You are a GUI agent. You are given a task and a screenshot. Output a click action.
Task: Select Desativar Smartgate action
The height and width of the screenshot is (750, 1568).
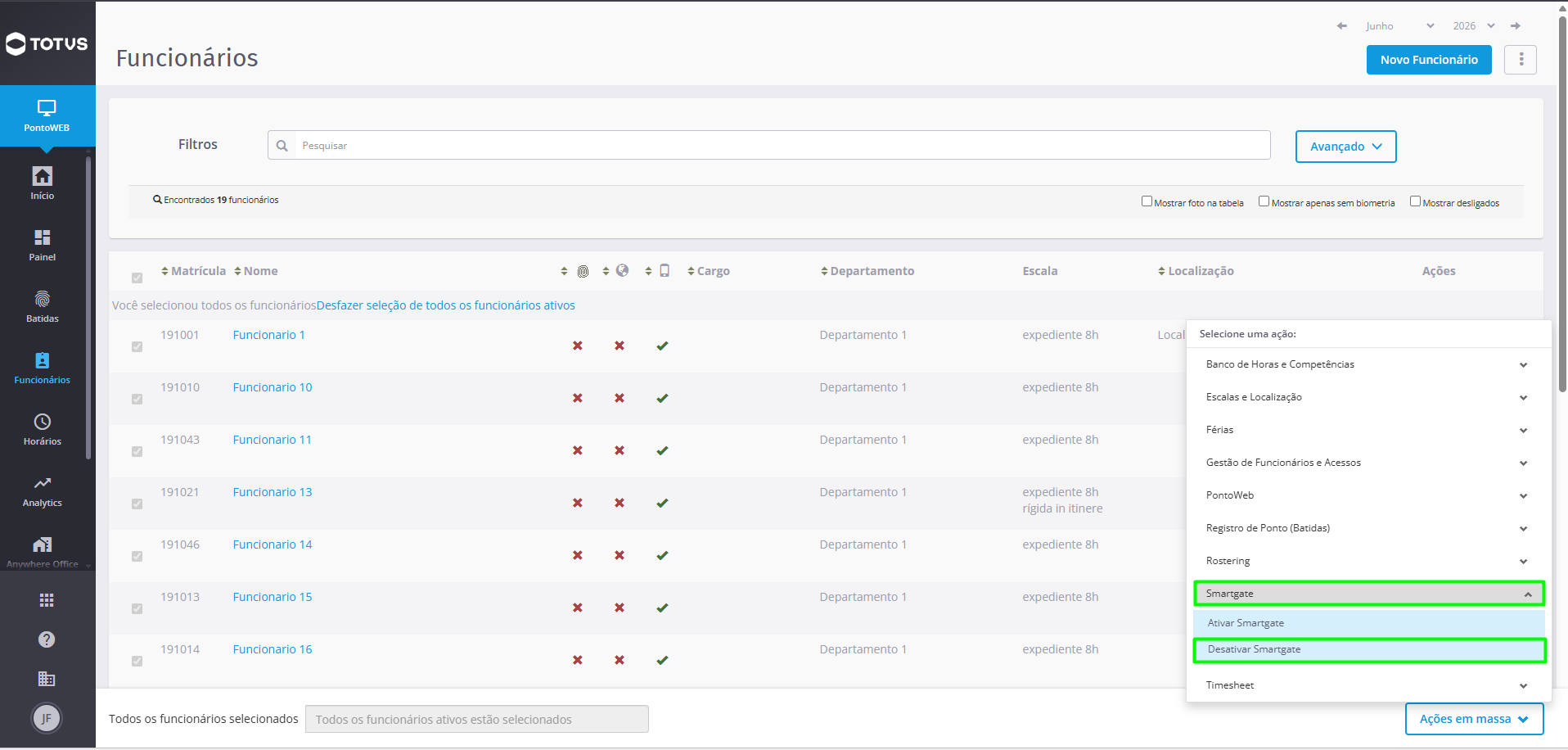1369,650
